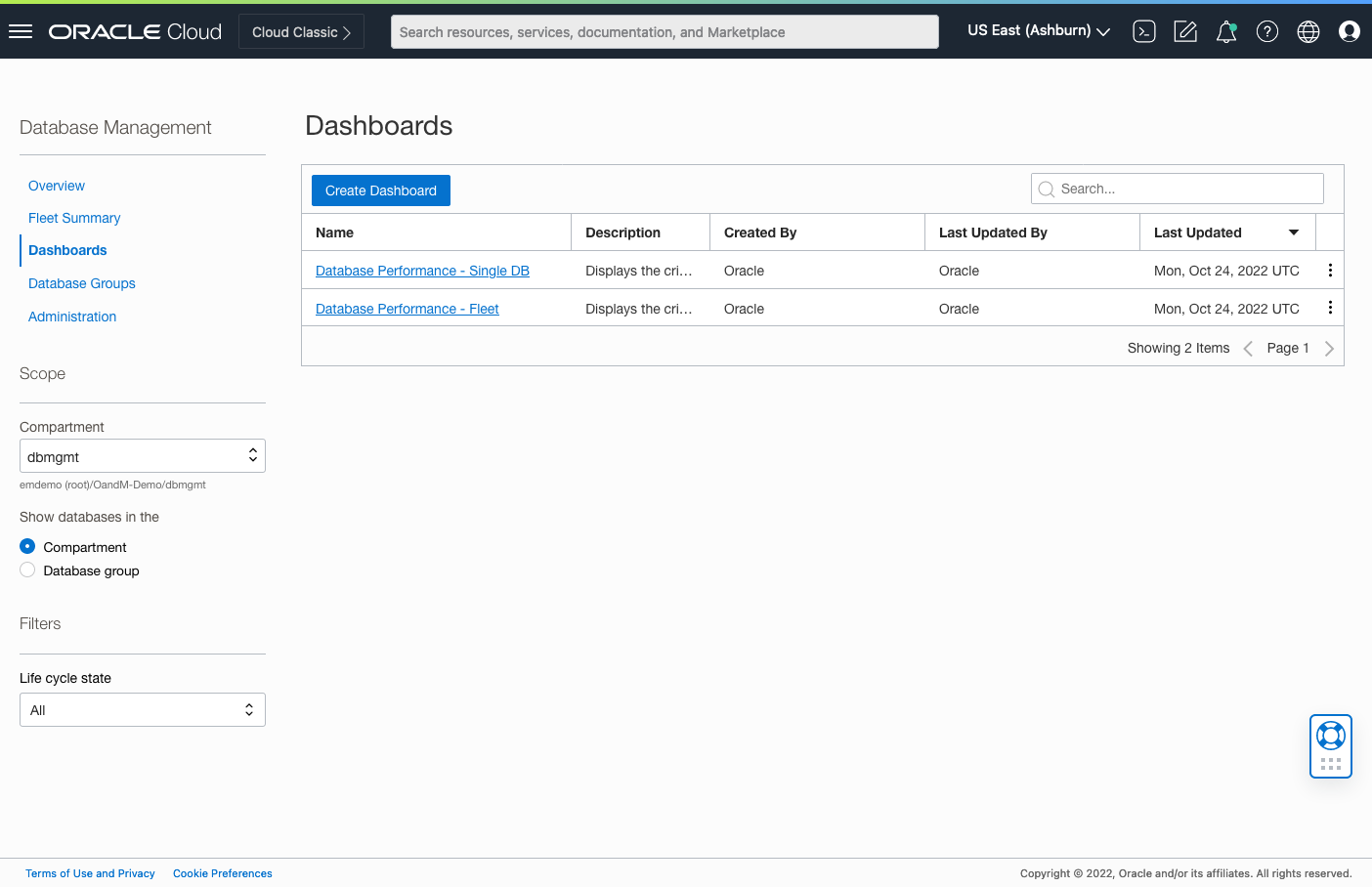Expand the dbmgmt compartment dropdown
1372x887 pixels.
[x=143, y=456]
